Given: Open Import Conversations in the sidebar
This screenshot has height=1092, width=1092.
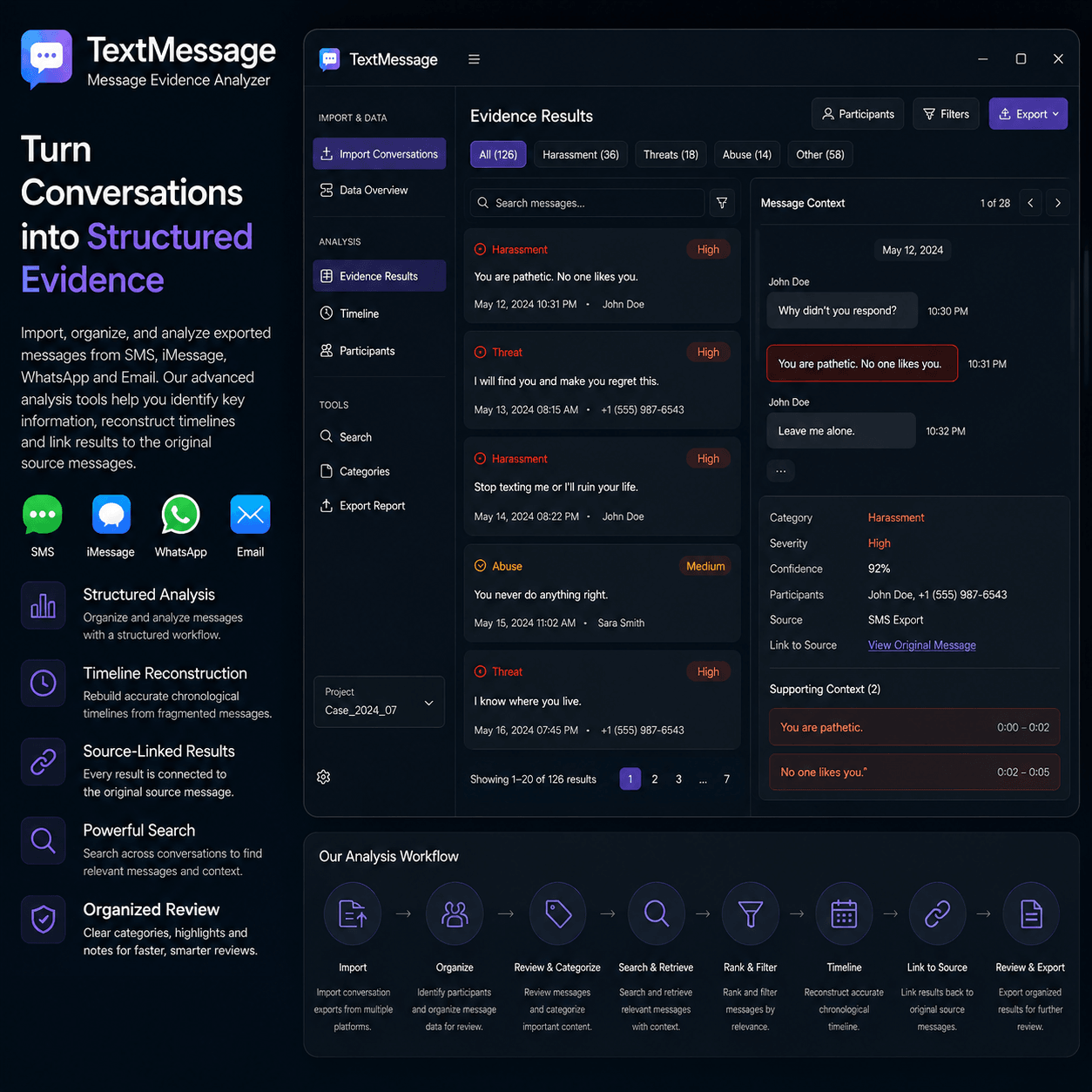Looking at the screenshot, I should coord(379,154).
